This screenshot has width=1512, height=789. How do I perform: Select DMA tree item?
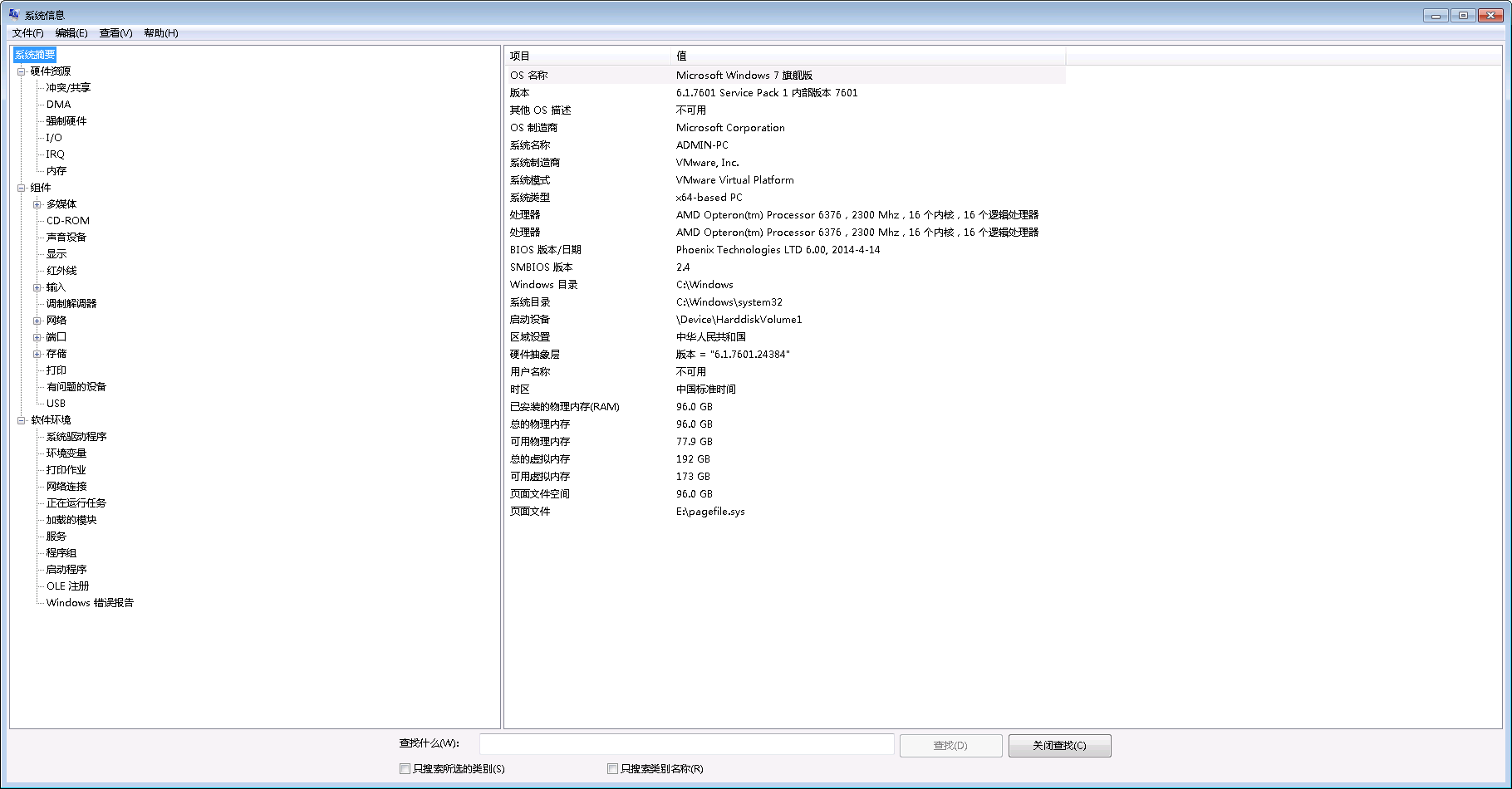pyautogui.click(x=58, y=105)
